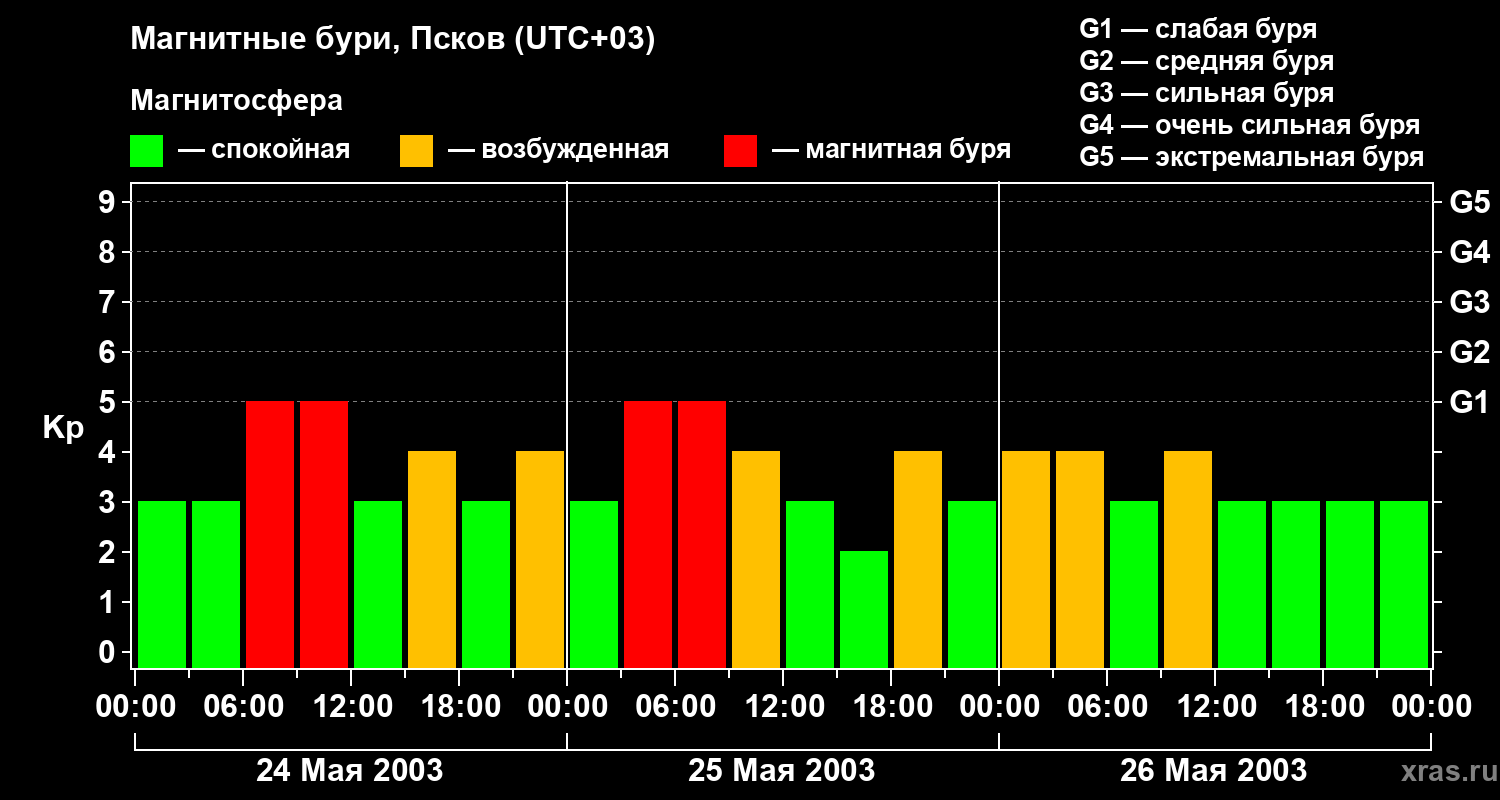
Task: Click the 'Магнитосфера' legend heading
Action: pyautogui.click(x=236, y=101)
